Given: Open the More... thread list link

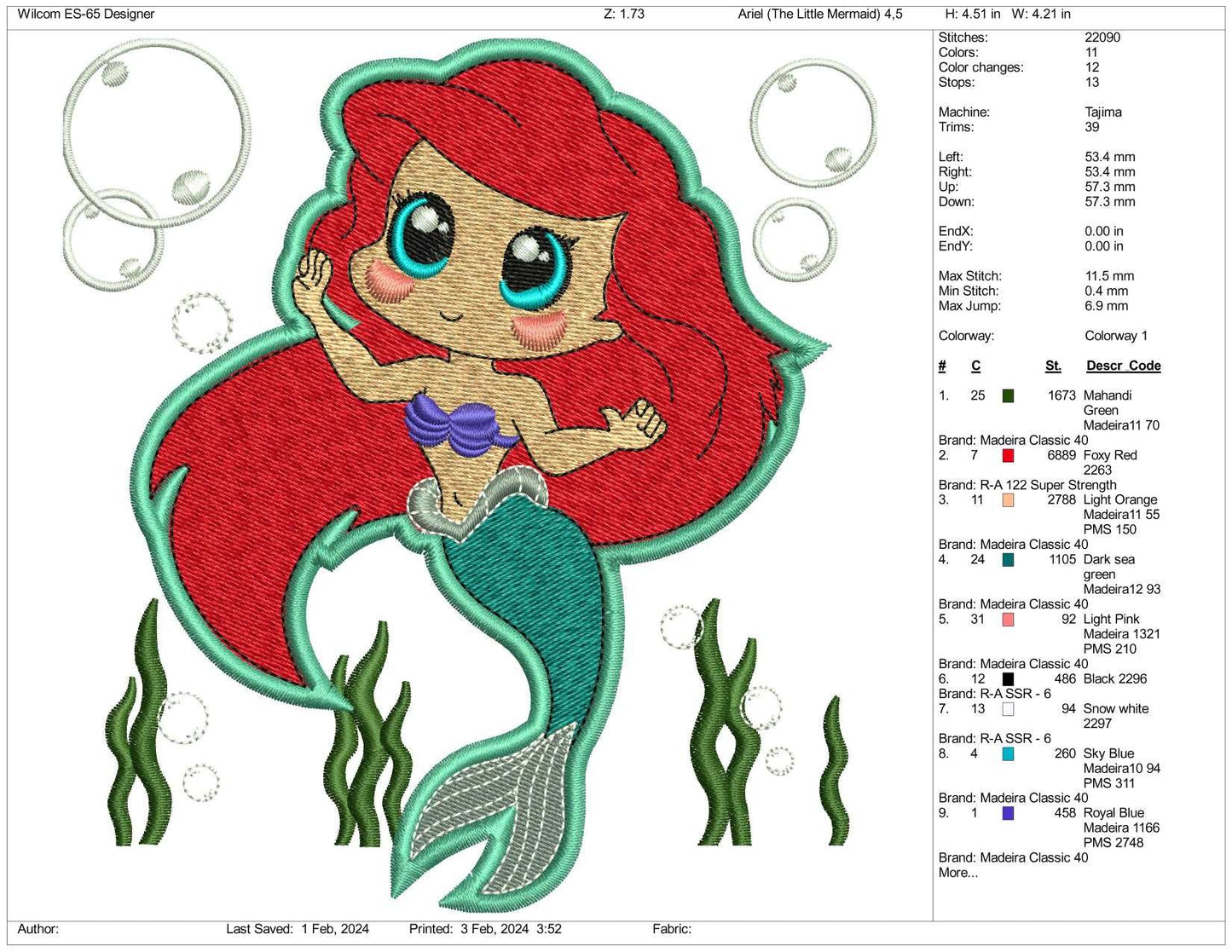Looking at the screenshot, I should (x=957, y=873).
